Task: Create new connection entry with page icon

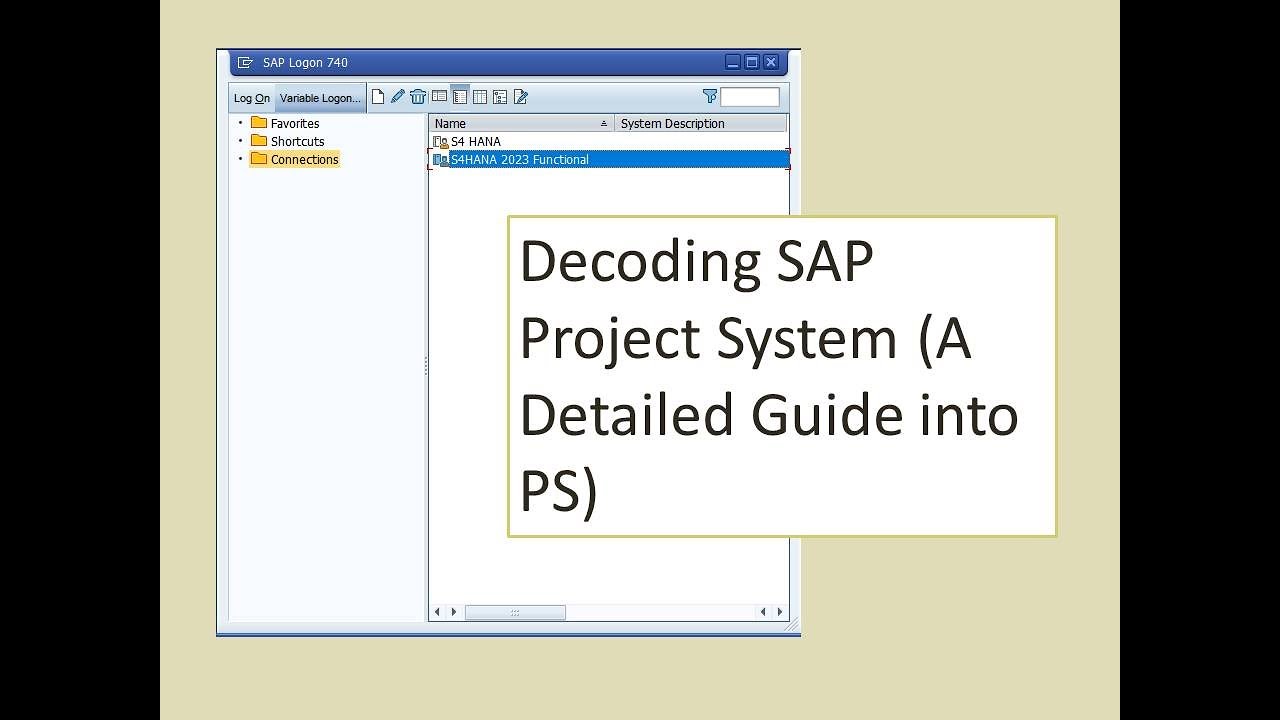Action: [x=378, y=97]
